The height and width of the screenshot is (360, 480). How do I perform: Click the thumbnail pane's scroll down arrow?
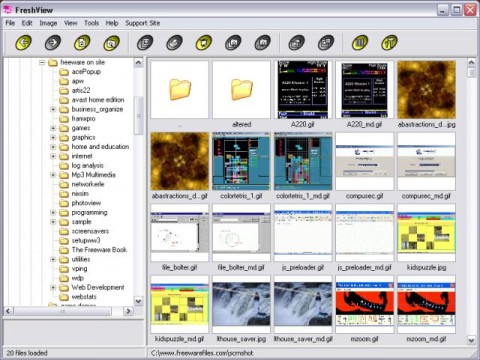[x=471, y=340]
